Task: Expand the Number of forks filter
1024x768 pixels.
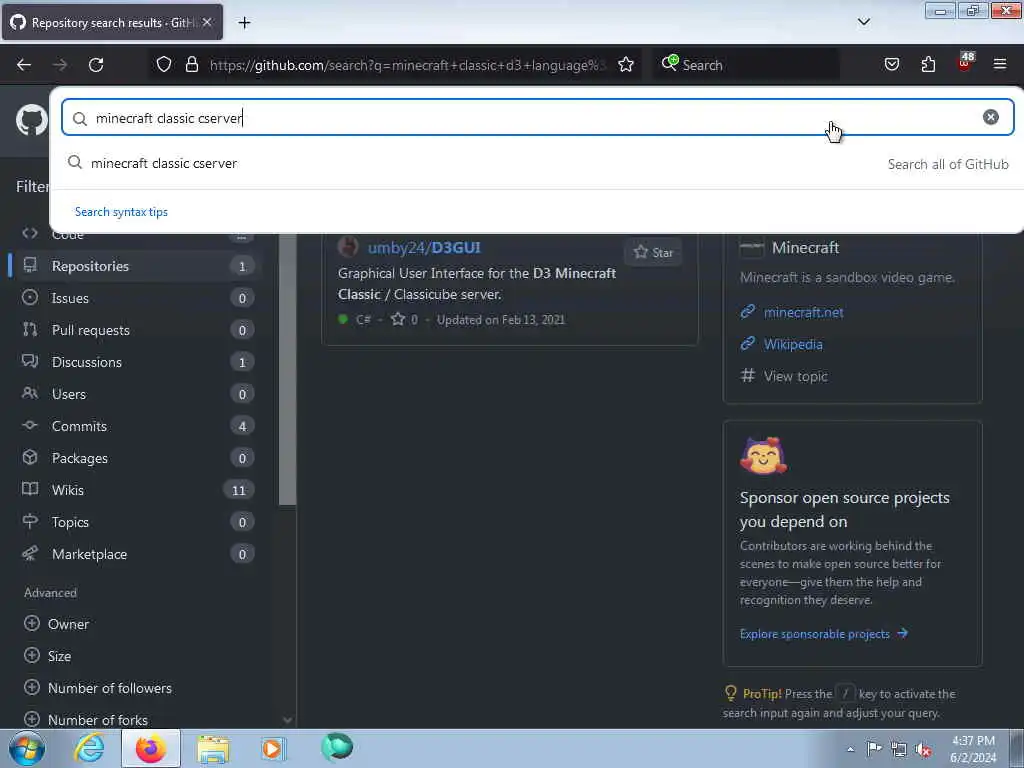Action: tap(86, 720)
